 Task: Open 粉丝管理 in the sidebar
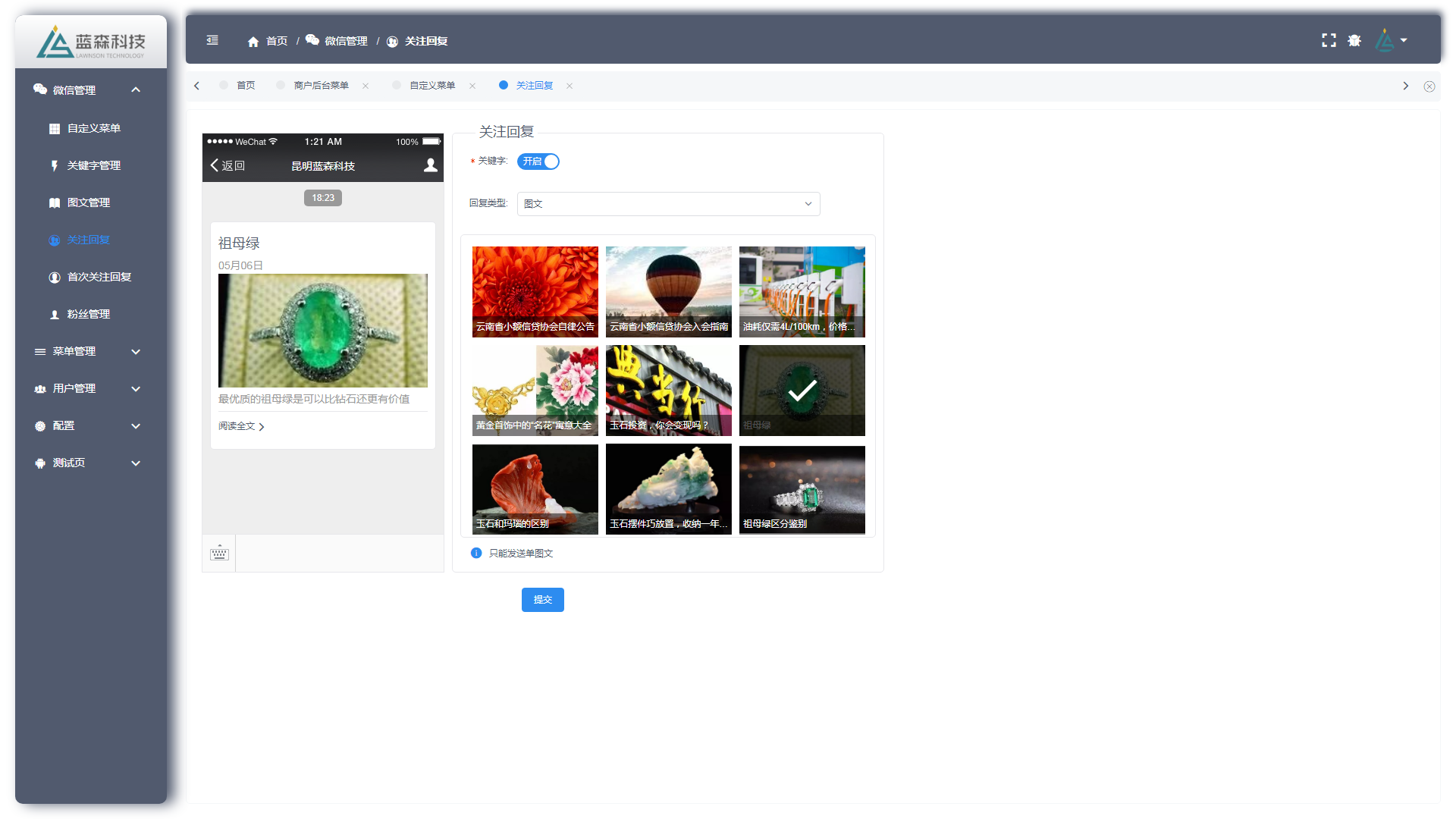point(88,314)
